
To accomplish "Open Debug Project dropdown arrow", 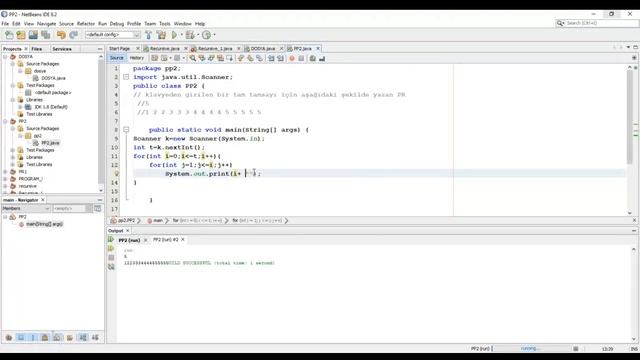I will pyautogui.click(x=198, y=35).
